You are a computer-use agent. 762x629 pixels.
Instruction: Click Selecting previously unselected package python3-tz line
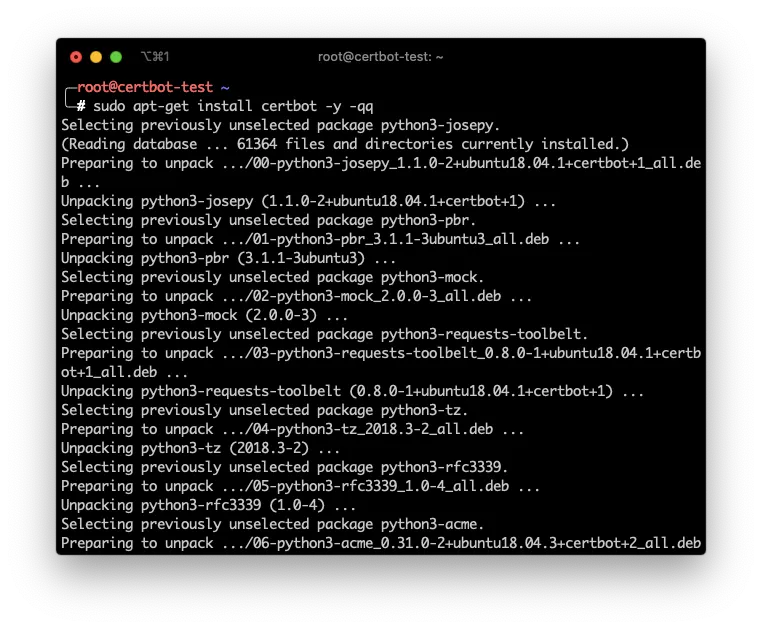264,410
